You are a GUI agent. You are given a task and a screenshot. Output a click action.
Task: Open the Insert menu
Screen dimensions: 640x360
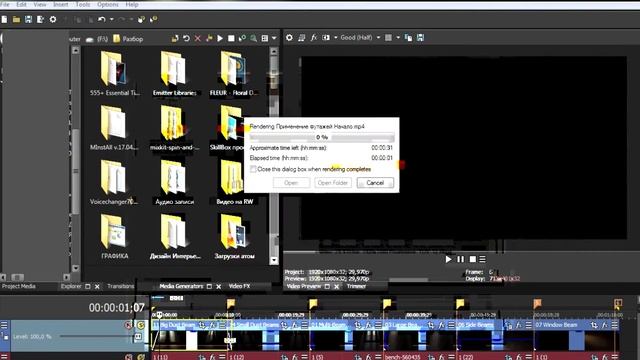60,4
